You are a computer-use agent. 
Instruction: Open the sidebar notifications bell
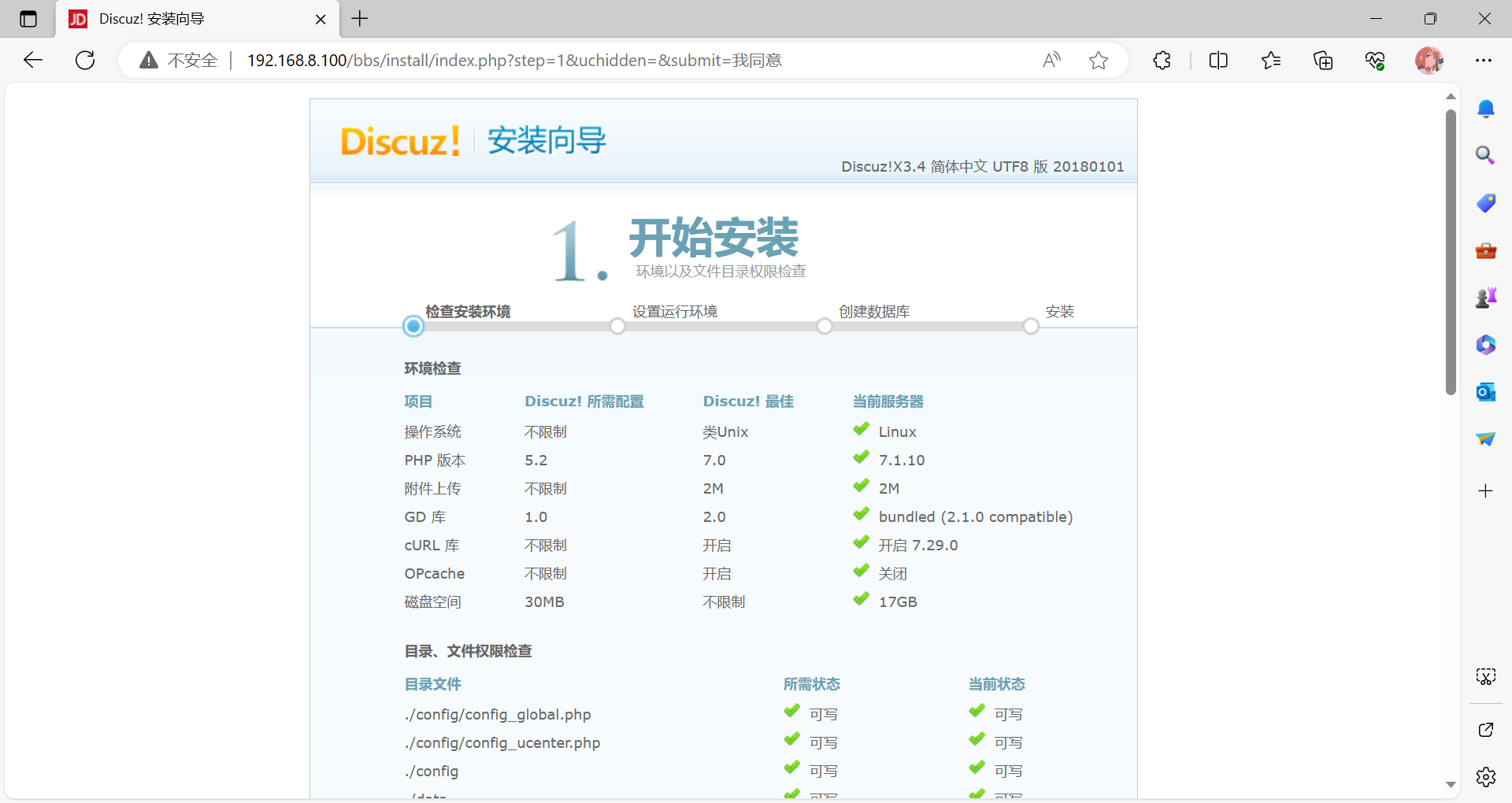coord(1486,109)
